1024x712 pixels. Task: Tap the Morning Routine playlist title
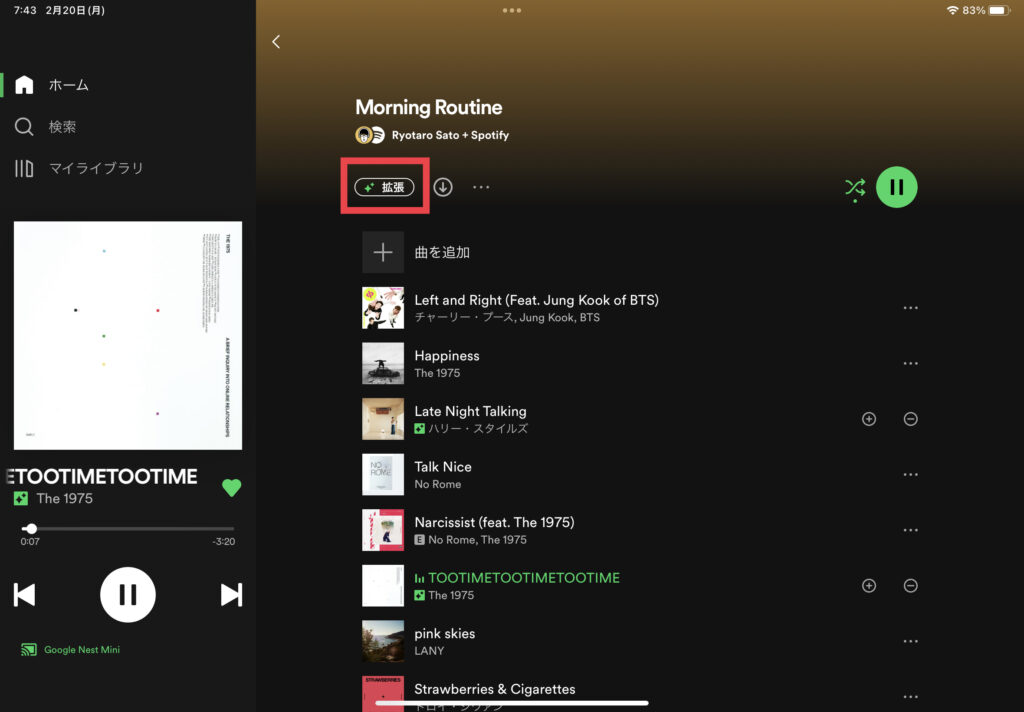[428, 107]
